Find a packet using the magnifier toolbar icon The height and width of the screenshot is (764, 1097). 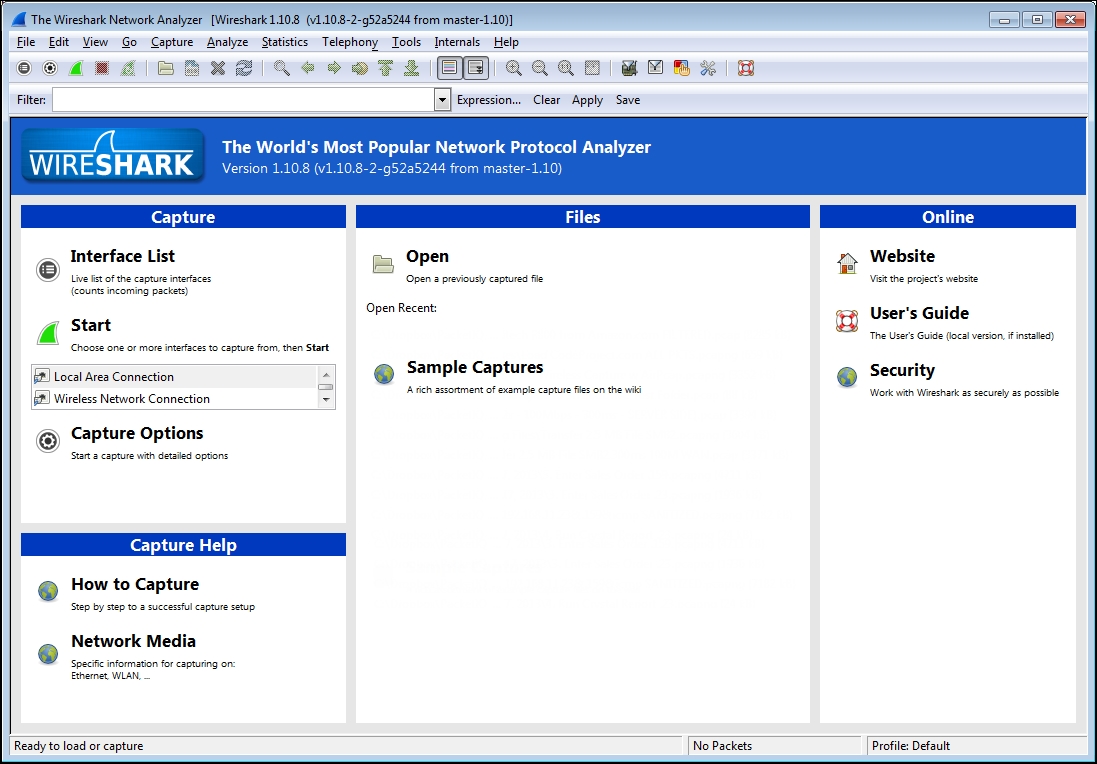click(x=281, y=68)
